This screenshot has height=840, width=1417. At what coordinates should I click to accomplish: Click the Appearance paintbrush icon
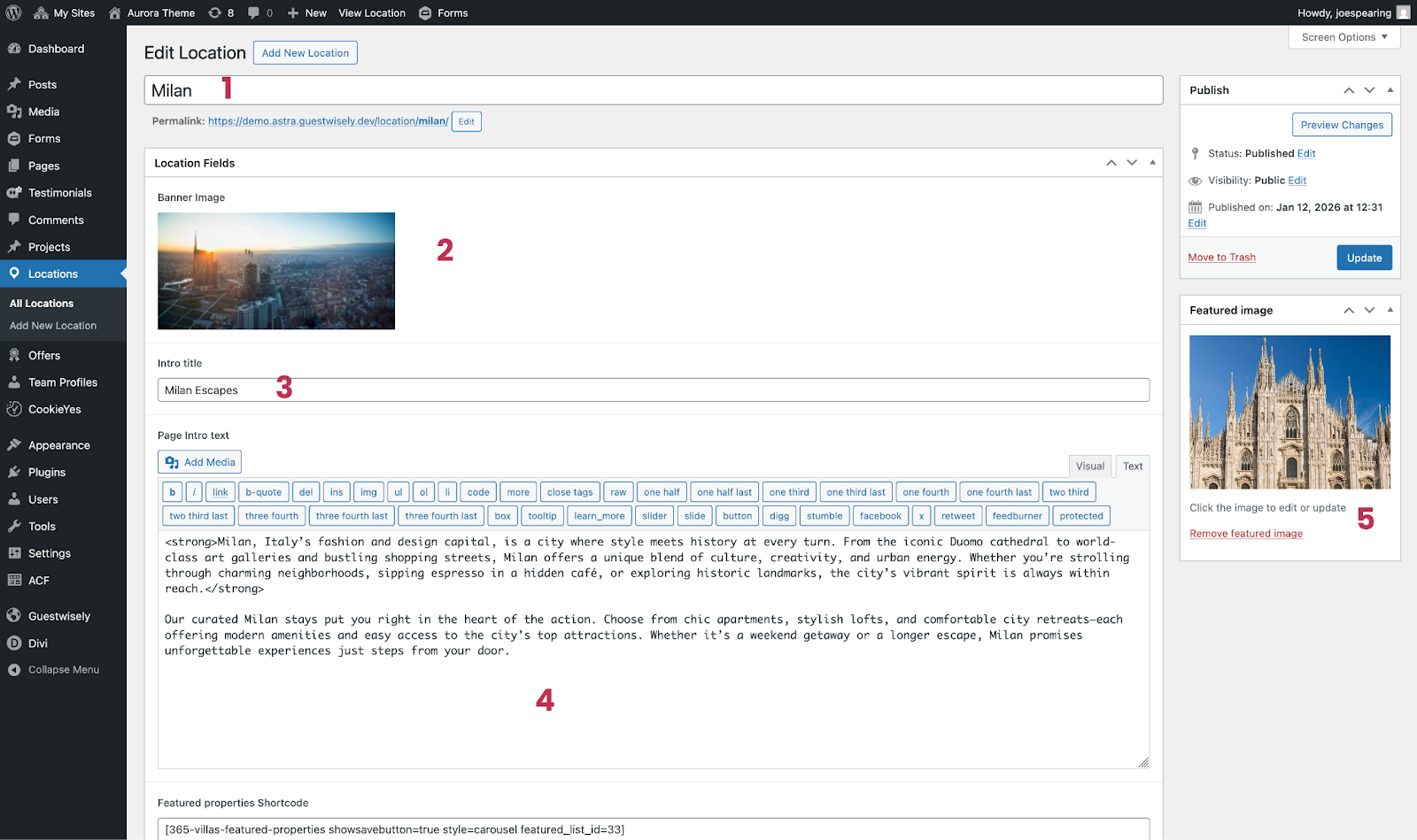(x=14, y=445)
